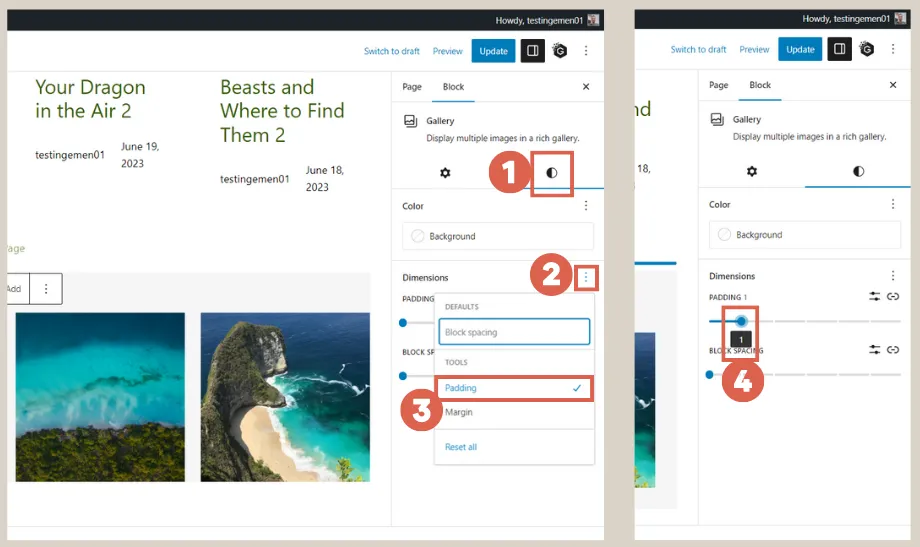Open Background color picker in left window
Screen dimensions: 920x547
[x=498, y=236]
